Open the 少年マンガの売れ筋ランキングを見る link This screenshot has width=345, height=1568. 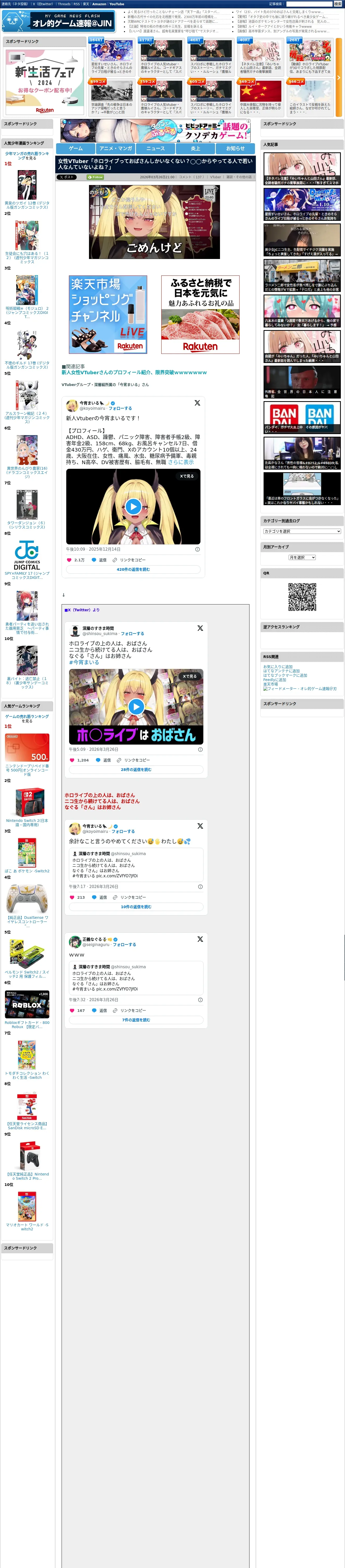tap(27, 156)
